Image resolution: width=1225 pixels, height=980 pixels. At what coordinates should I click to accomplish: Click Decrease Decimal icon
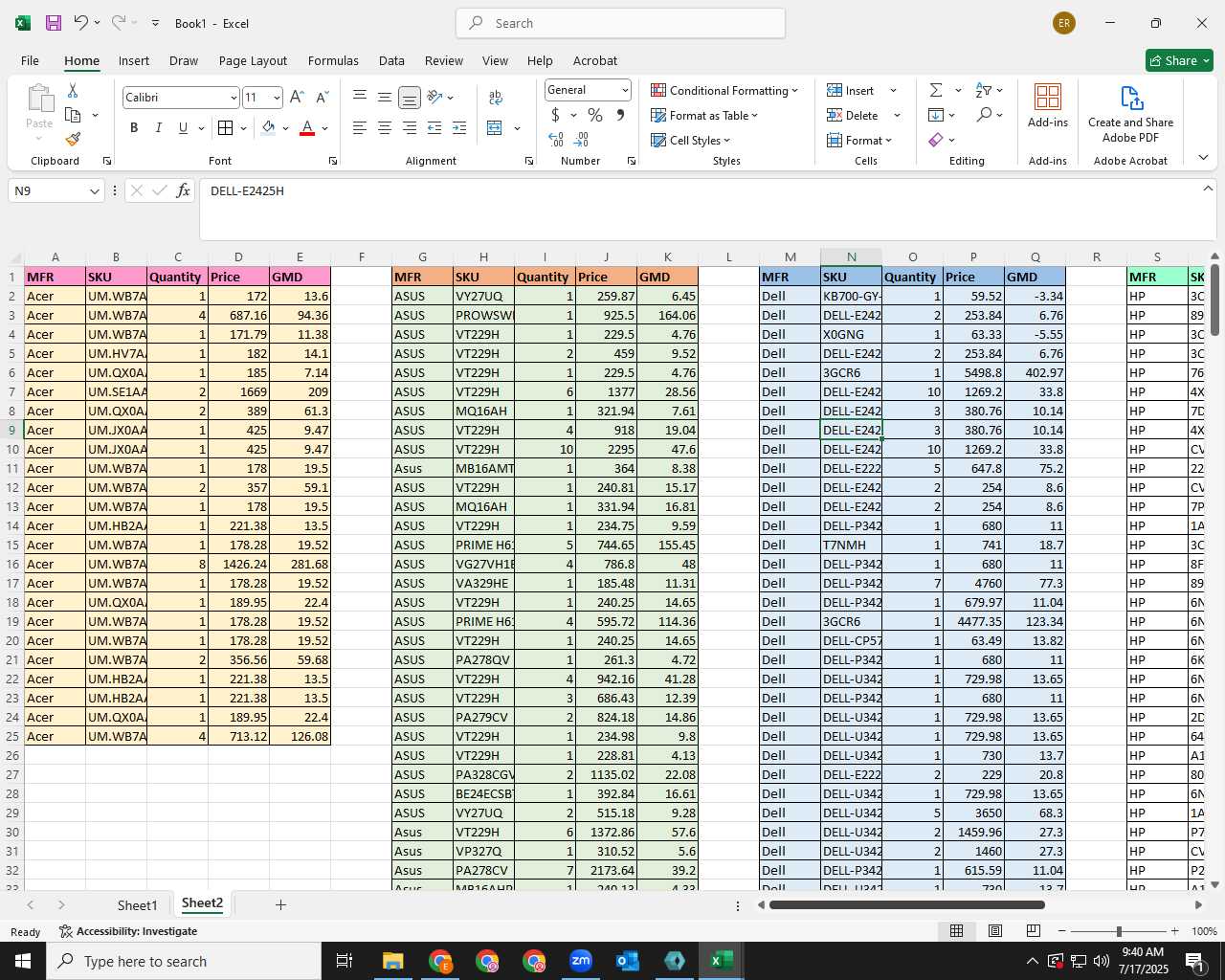[582, 140]
